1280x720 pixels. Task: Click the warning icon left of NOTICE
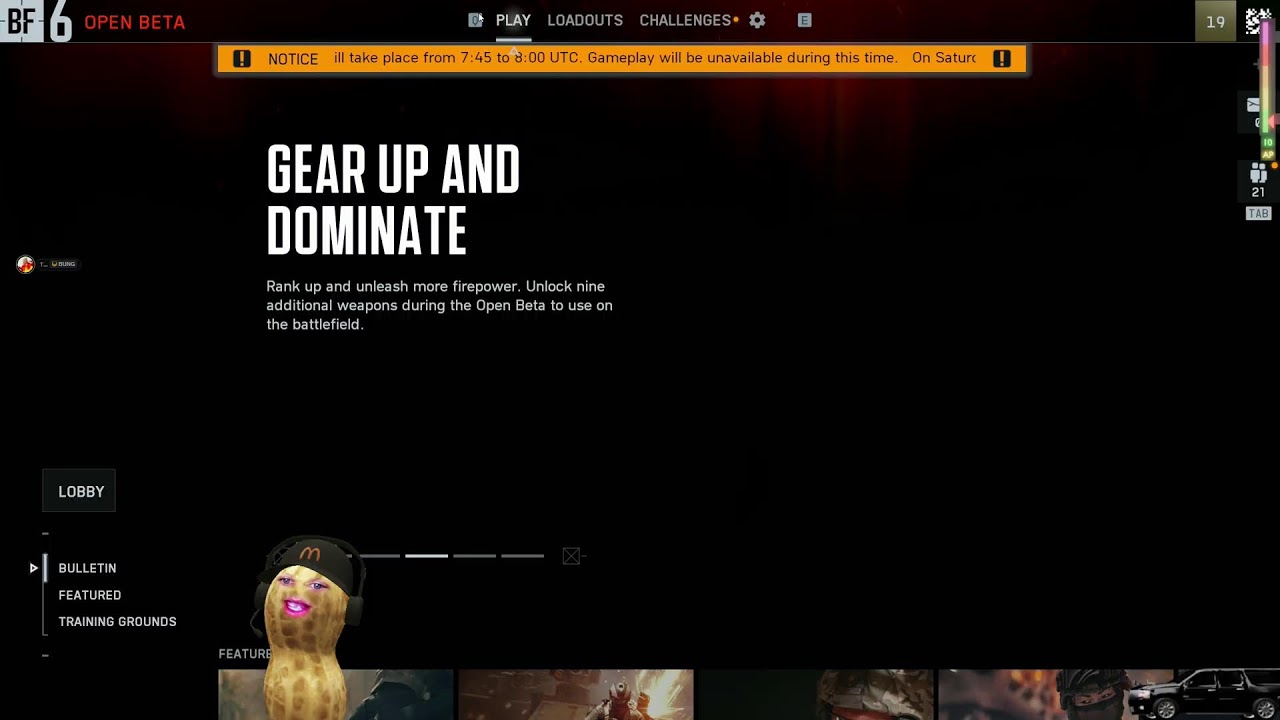coord(242,59)
